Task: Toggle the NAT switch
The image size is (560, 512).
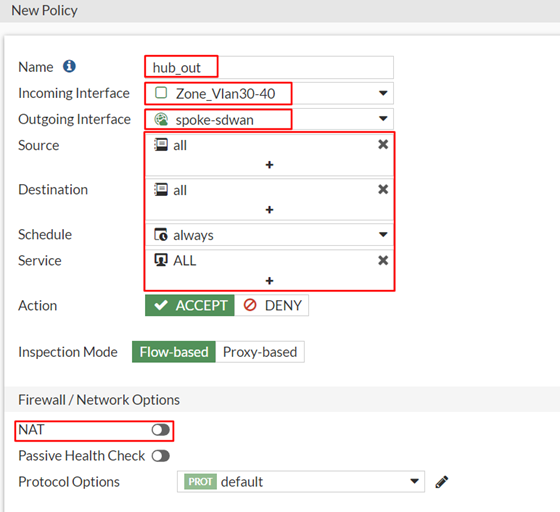Action: (160, 430)
